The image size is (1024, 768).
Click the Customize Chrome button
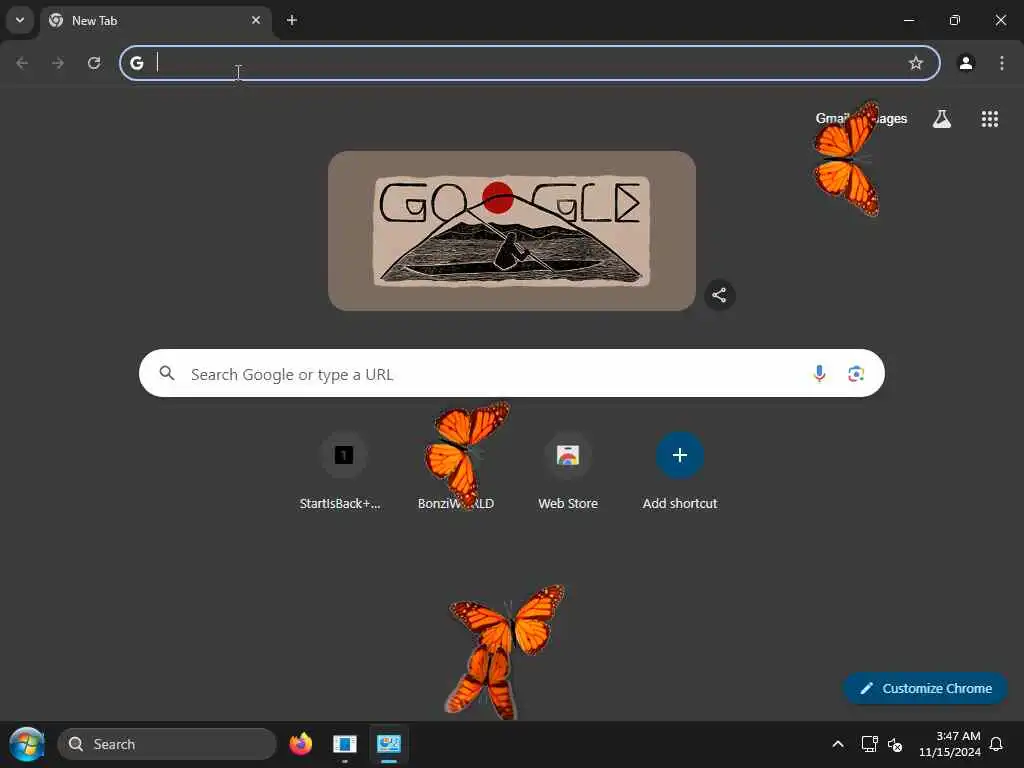tap(925, 688)
